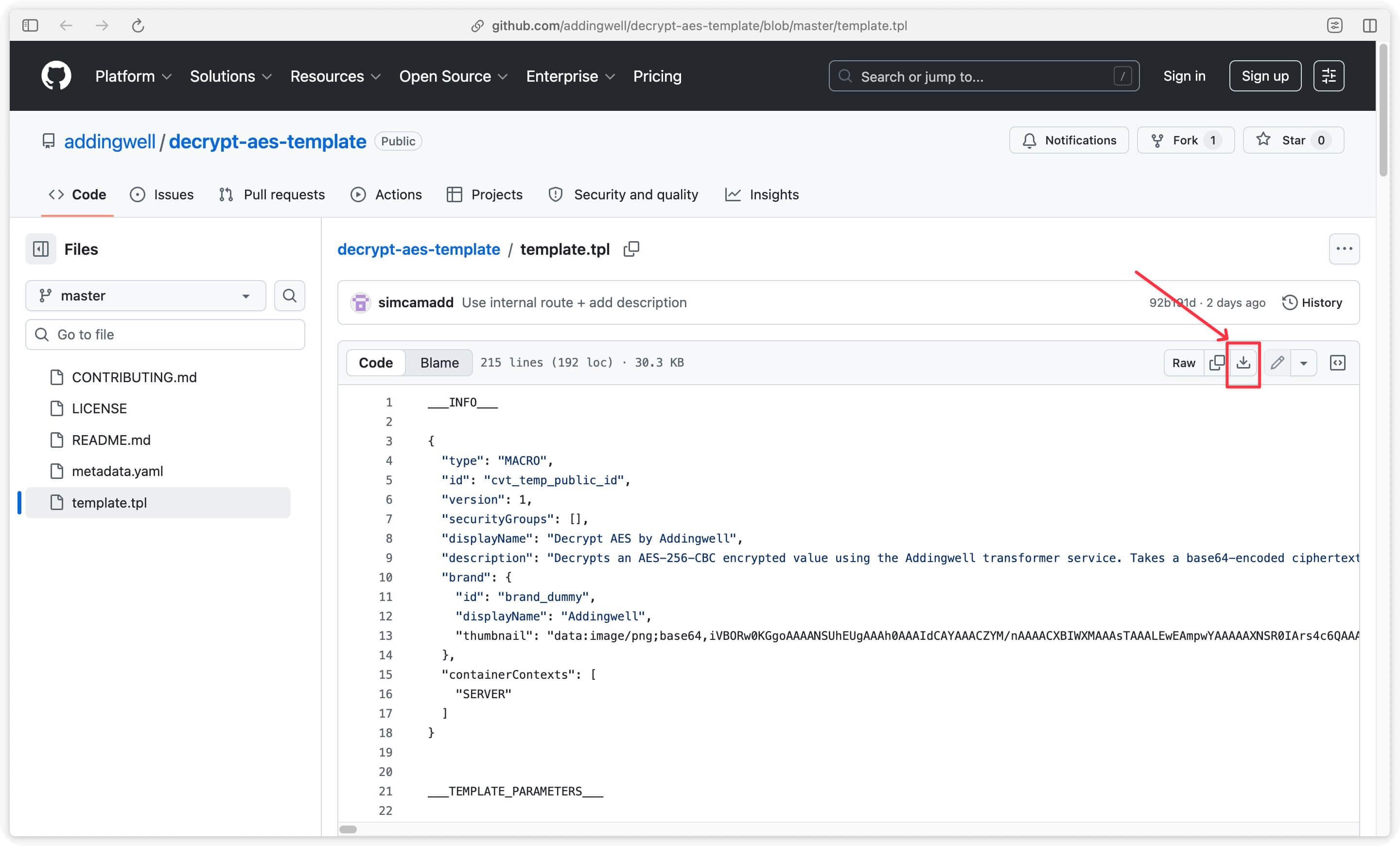Reload the page with the refresh icon
This screenshot has height=846, width=1400.
tap(138, 26)
